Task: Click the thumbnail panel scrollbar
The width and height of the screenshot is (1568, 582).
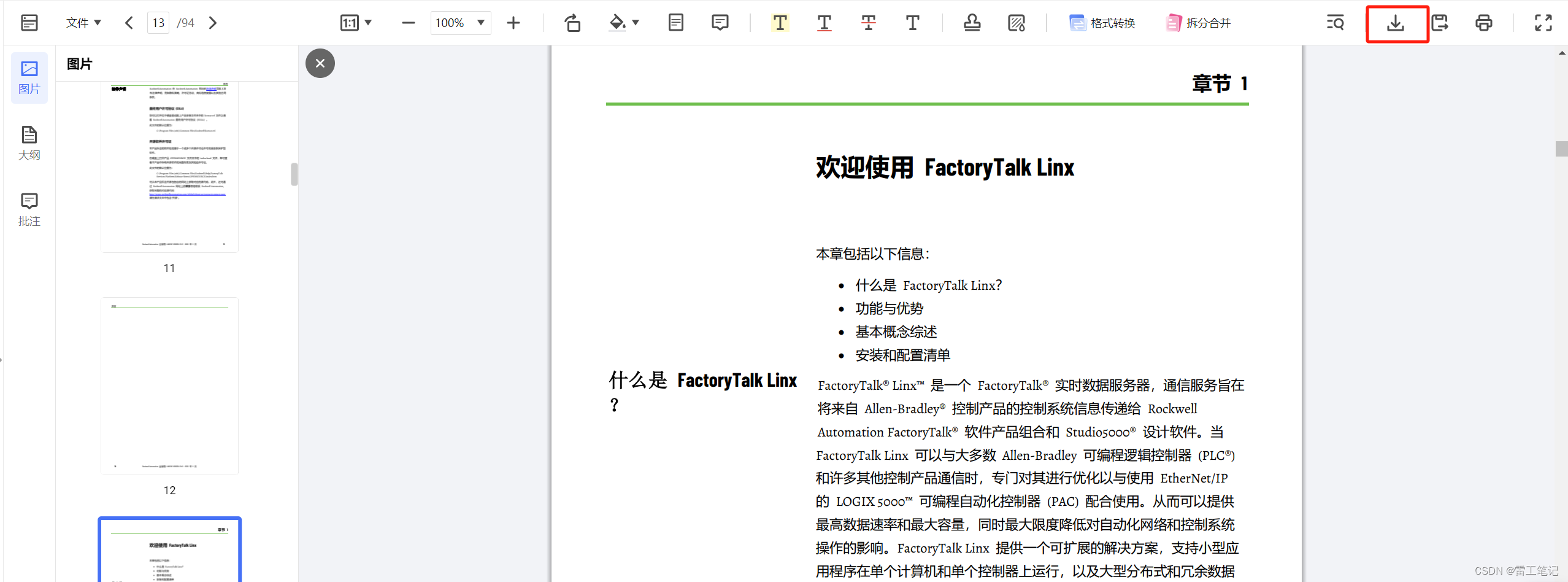Action: click(x=294, y=174)
